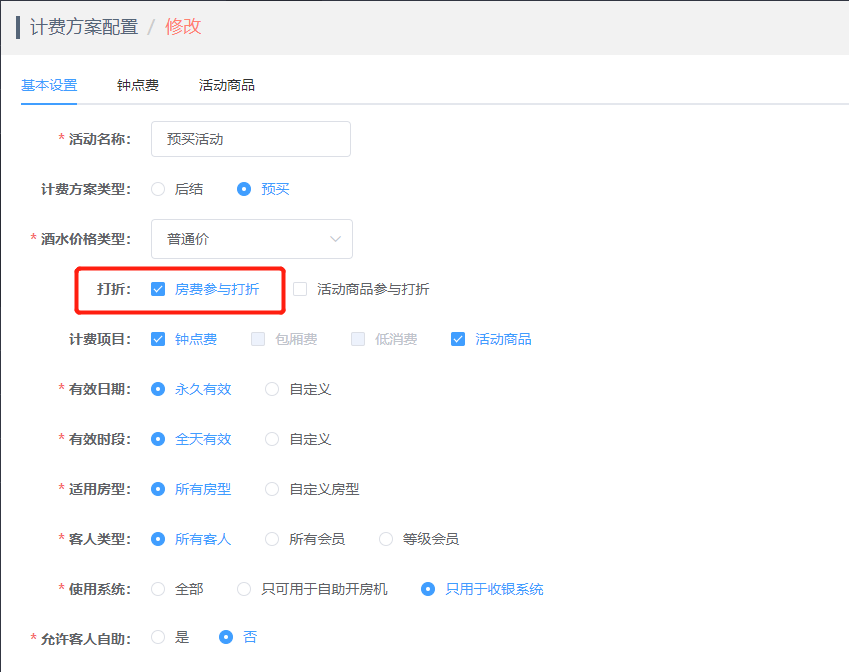Open the 酒水价格类型 dropdown showing 普通价

coord(252,239)
